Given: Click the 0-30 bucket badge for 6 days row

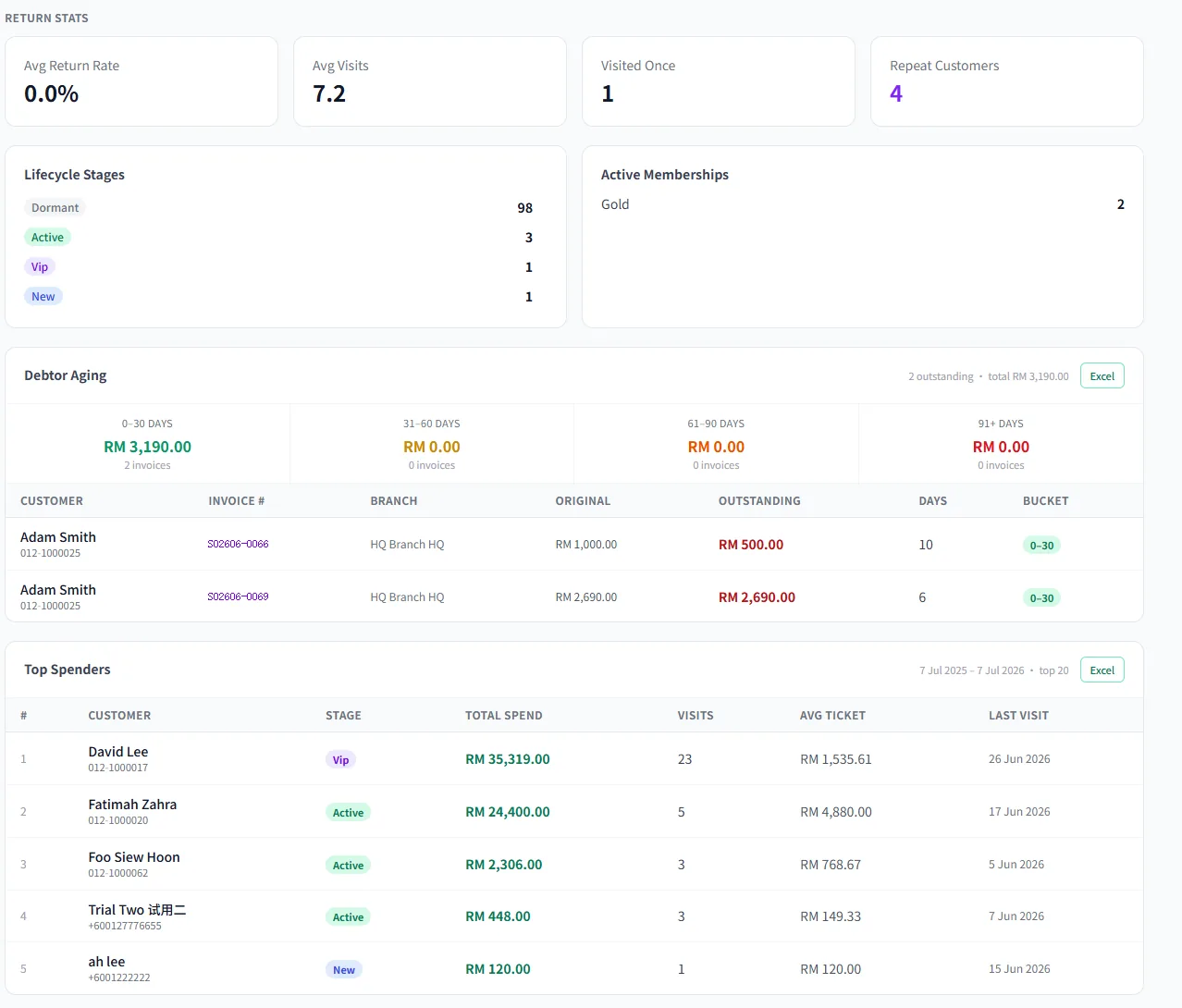Looking at the screenshot, I should coord(1041,598).
